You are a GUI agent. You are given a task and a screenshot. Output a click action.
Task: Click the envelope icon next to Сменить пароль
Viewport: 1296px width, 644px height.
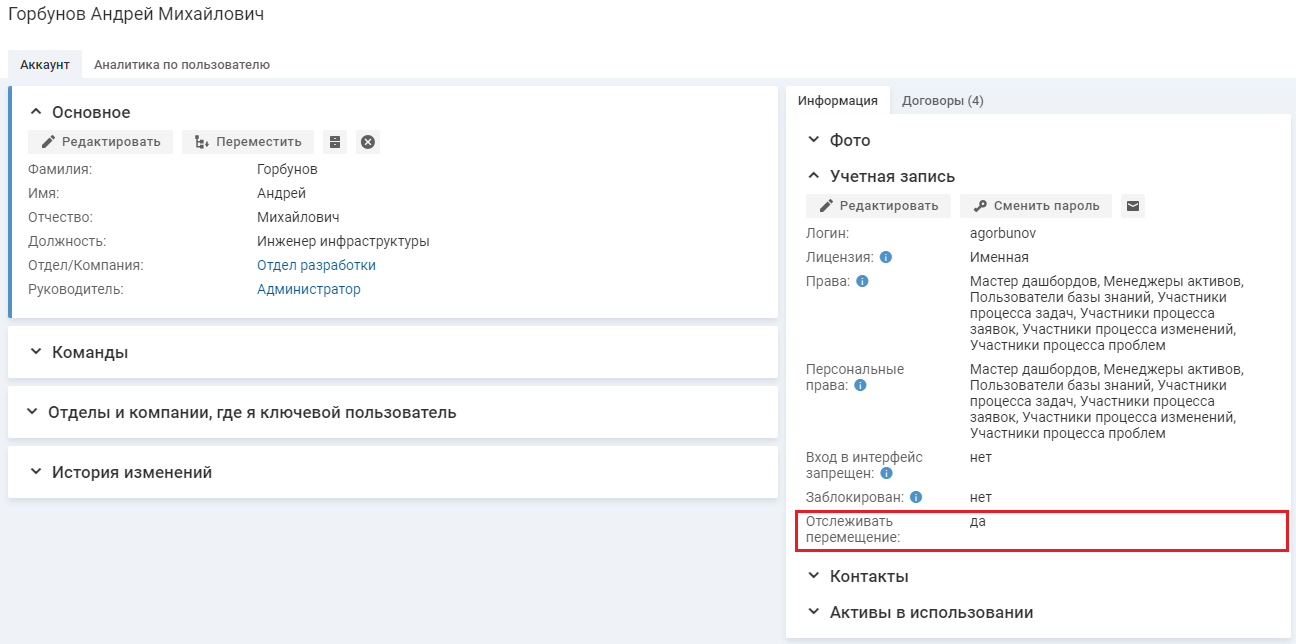[x=1132, y=206]
